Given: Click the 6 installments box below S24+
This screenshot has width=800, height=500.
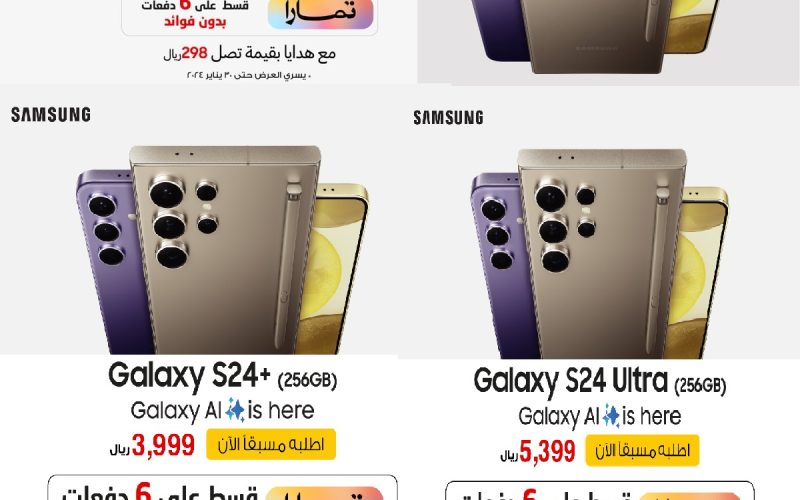Looking at the screenshot, I should coord(222,488).
